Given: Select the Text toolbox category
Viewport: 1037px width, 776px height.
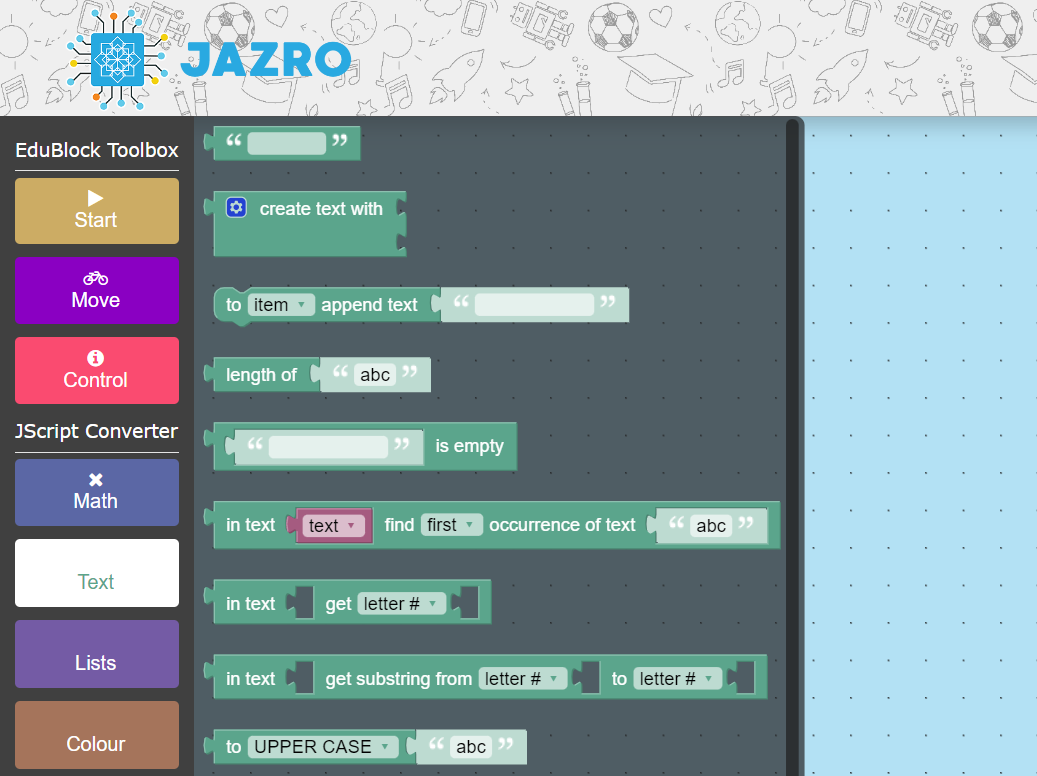Looking at the screenshot, I should click(97, 573).
